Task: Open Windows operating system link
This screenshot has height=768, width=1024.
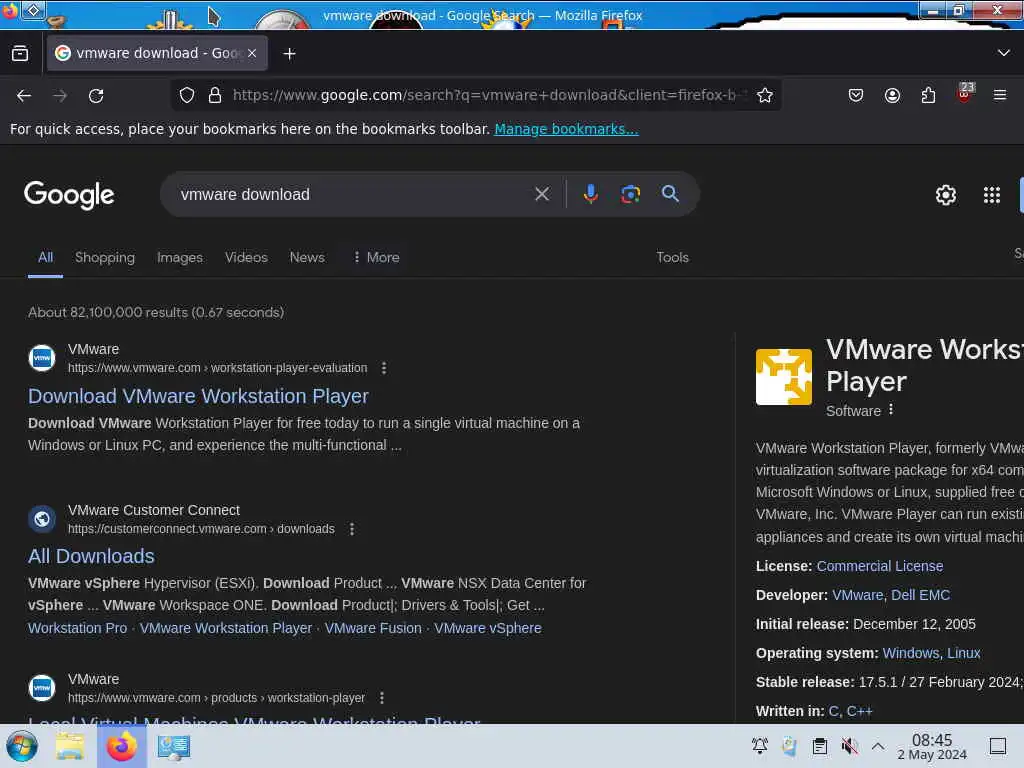Action: [x=912, y=654]
